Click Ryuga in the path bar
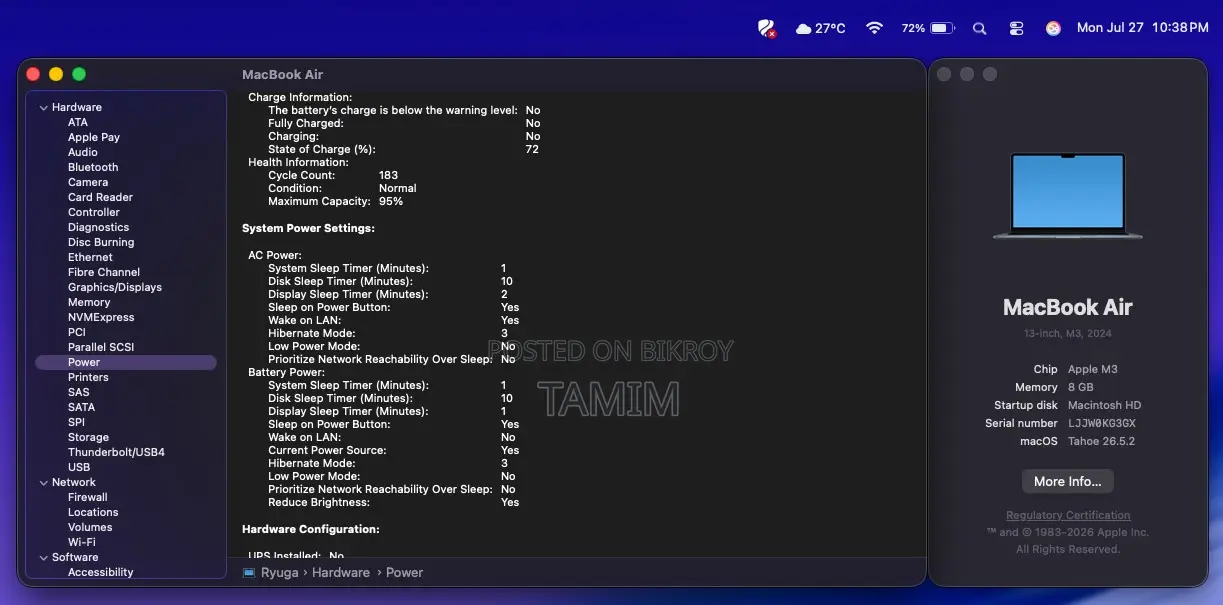The width and height of the screenshot is (1223, 605). point(279,572)
